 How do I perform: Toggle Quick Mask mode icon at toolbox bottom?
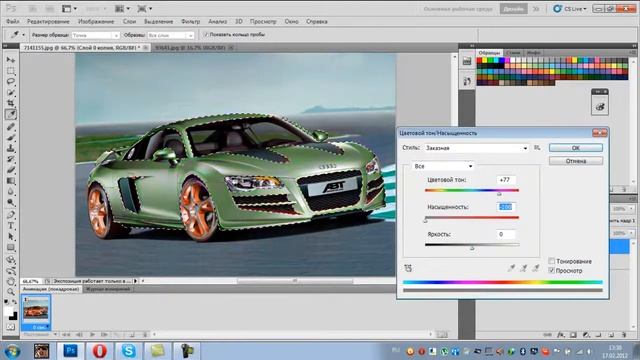[11, 327]
